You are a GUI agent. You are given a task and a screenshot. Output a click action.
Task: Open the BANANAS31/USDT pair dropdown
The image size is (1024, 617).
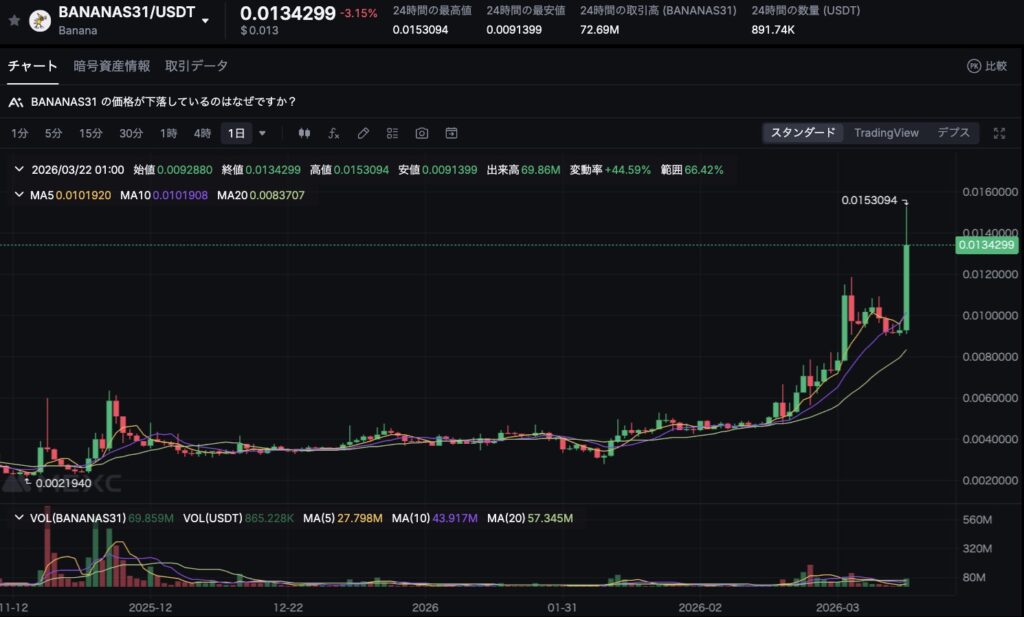(x=206, y=20)
